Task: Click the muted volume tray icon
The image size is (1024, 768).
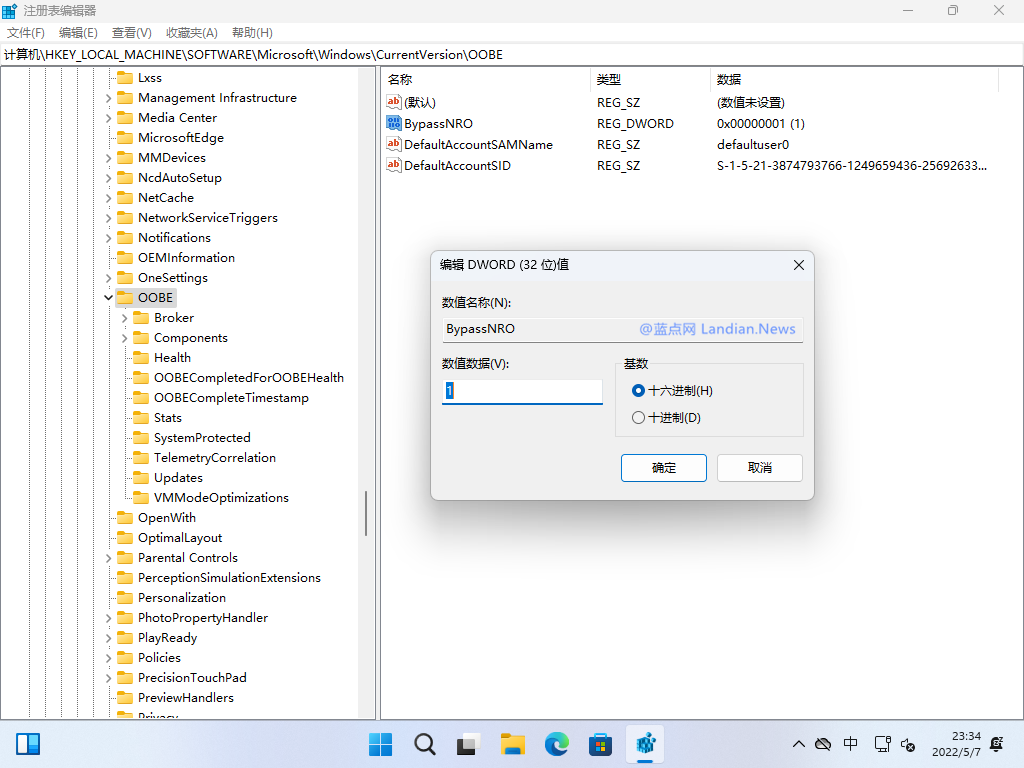Action: [908, 744]
